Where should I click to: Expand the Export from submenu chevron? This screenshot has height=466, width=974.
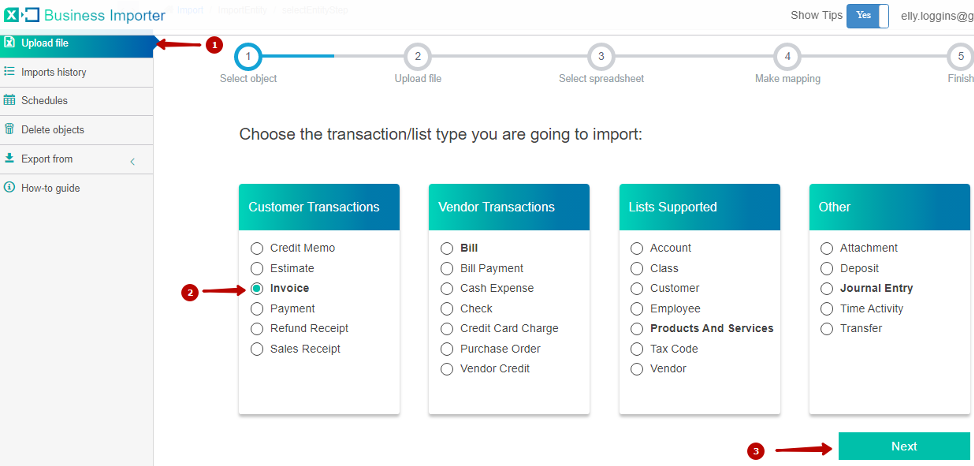coord(132,162)
